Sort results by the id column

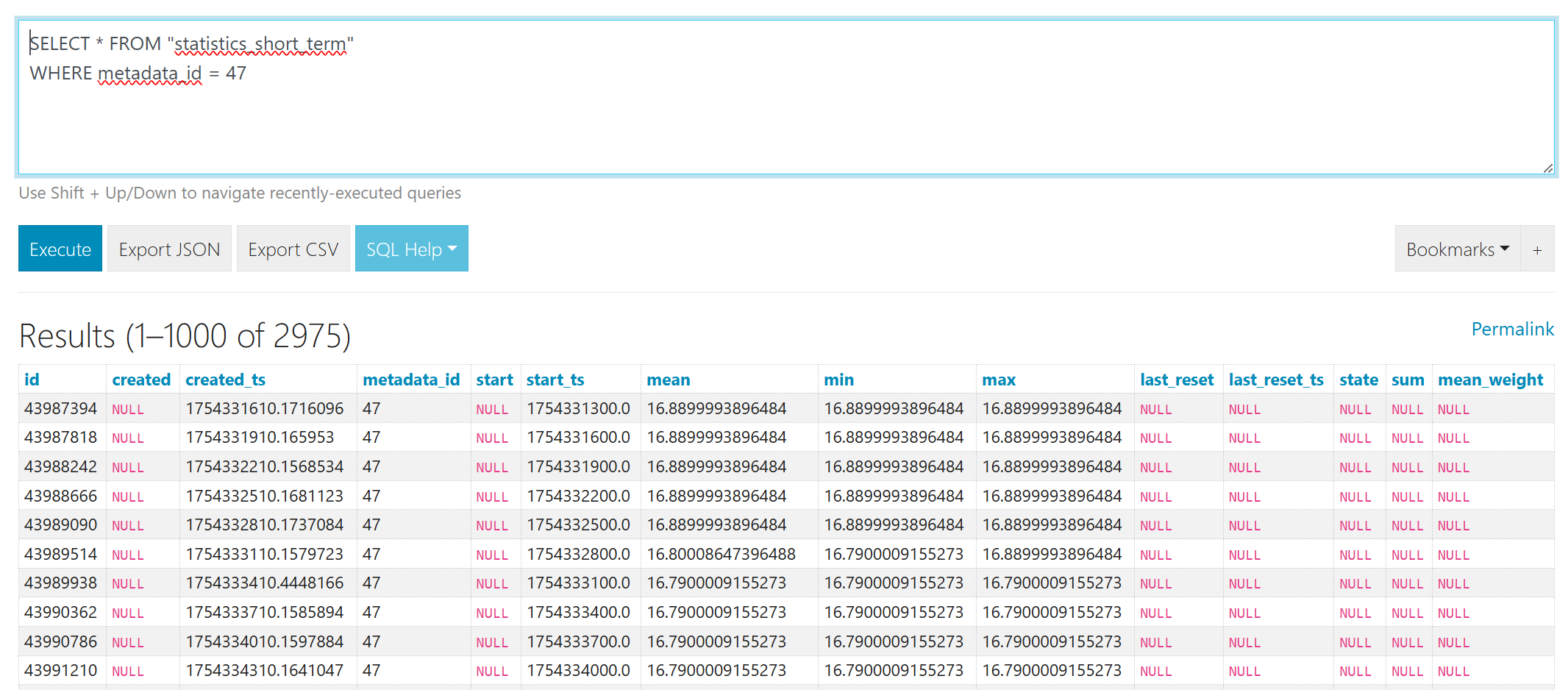32,380
